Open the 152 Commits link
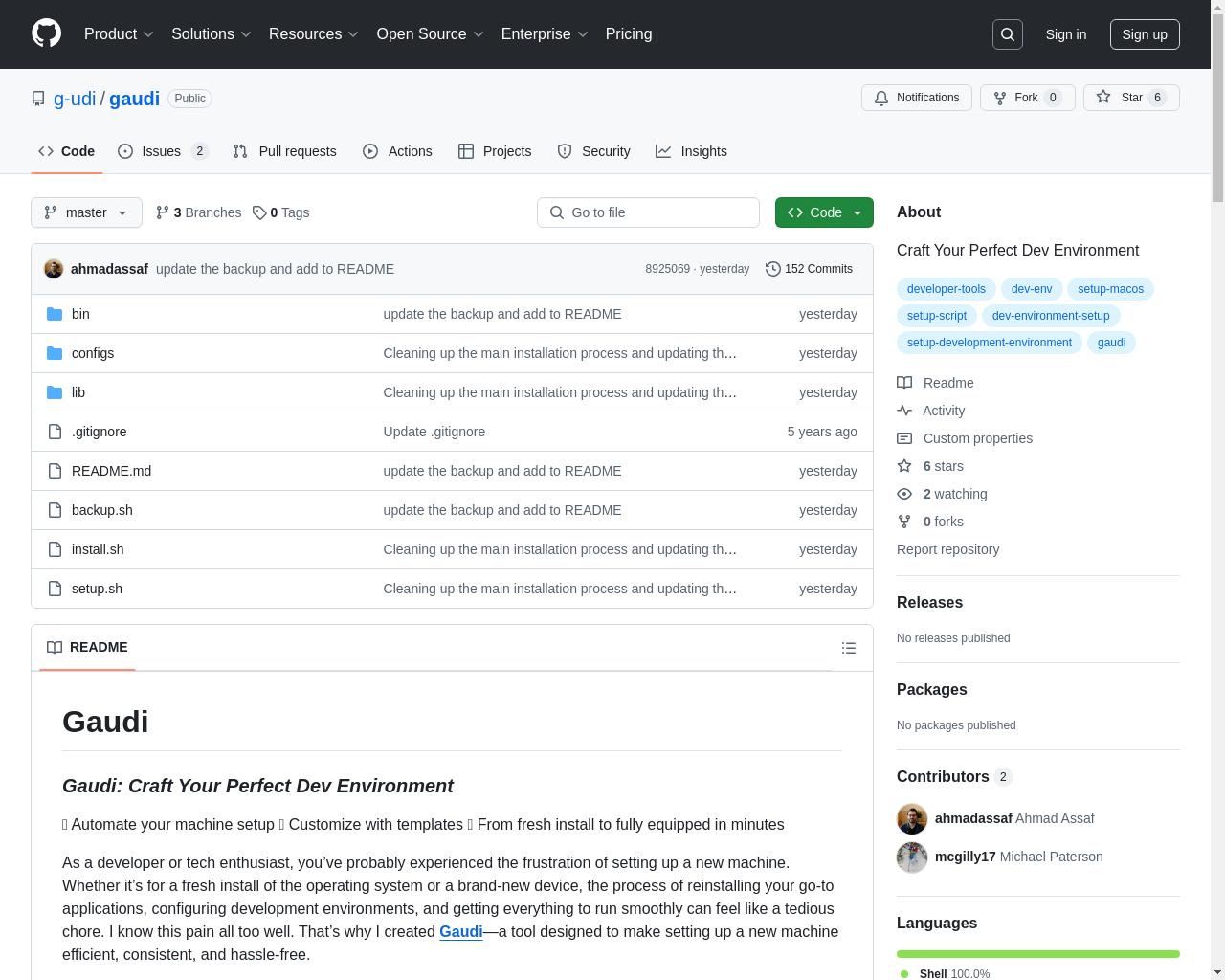The height and width of the screenshot is (980, 1225). tap(809, 269)
